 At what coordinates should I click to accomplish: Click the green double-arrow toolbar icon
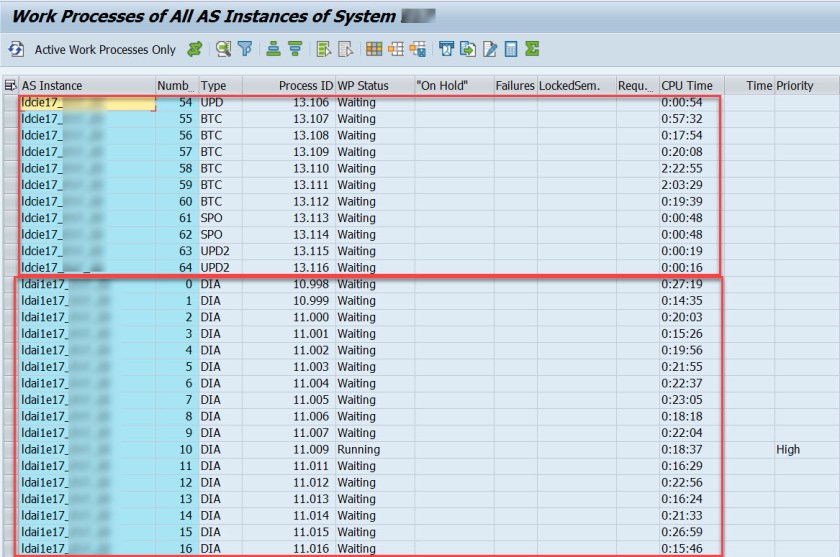tap(195, 49)
